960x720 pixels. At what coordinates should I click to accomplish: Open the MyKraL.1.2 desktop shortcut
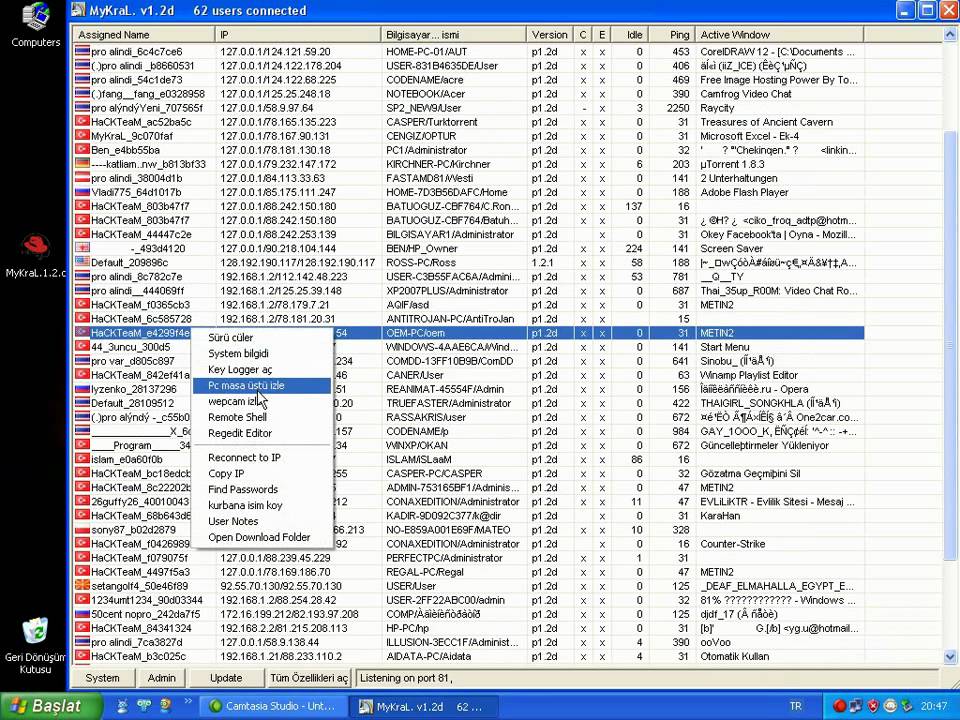(x=36, y=256)
